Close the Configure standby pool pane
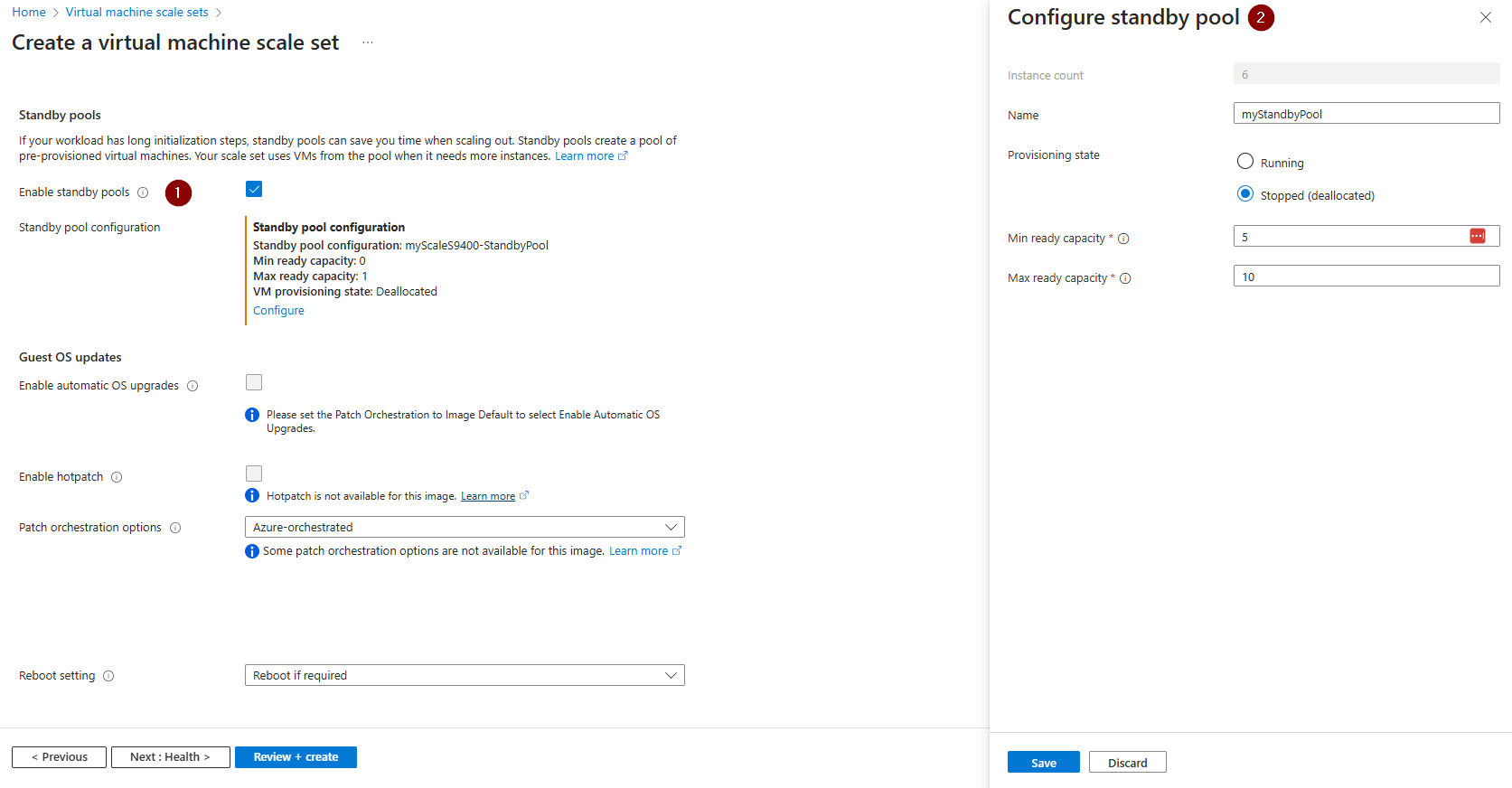Image resolution: width=1512 pixels, height=788 pixels. point(1485,16)
